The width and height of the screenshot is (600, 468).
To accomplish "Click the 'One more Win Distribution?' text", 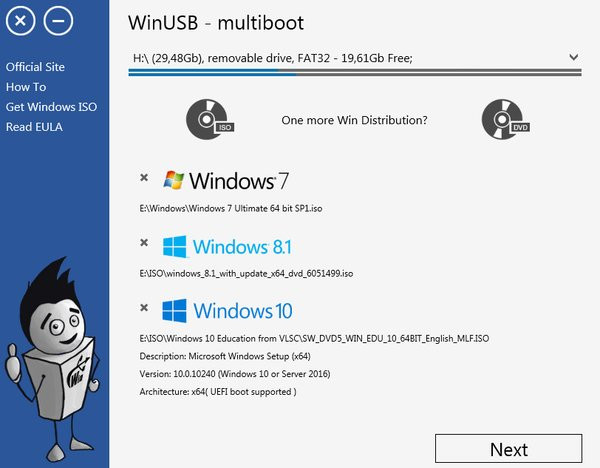I will coord(354,120).
